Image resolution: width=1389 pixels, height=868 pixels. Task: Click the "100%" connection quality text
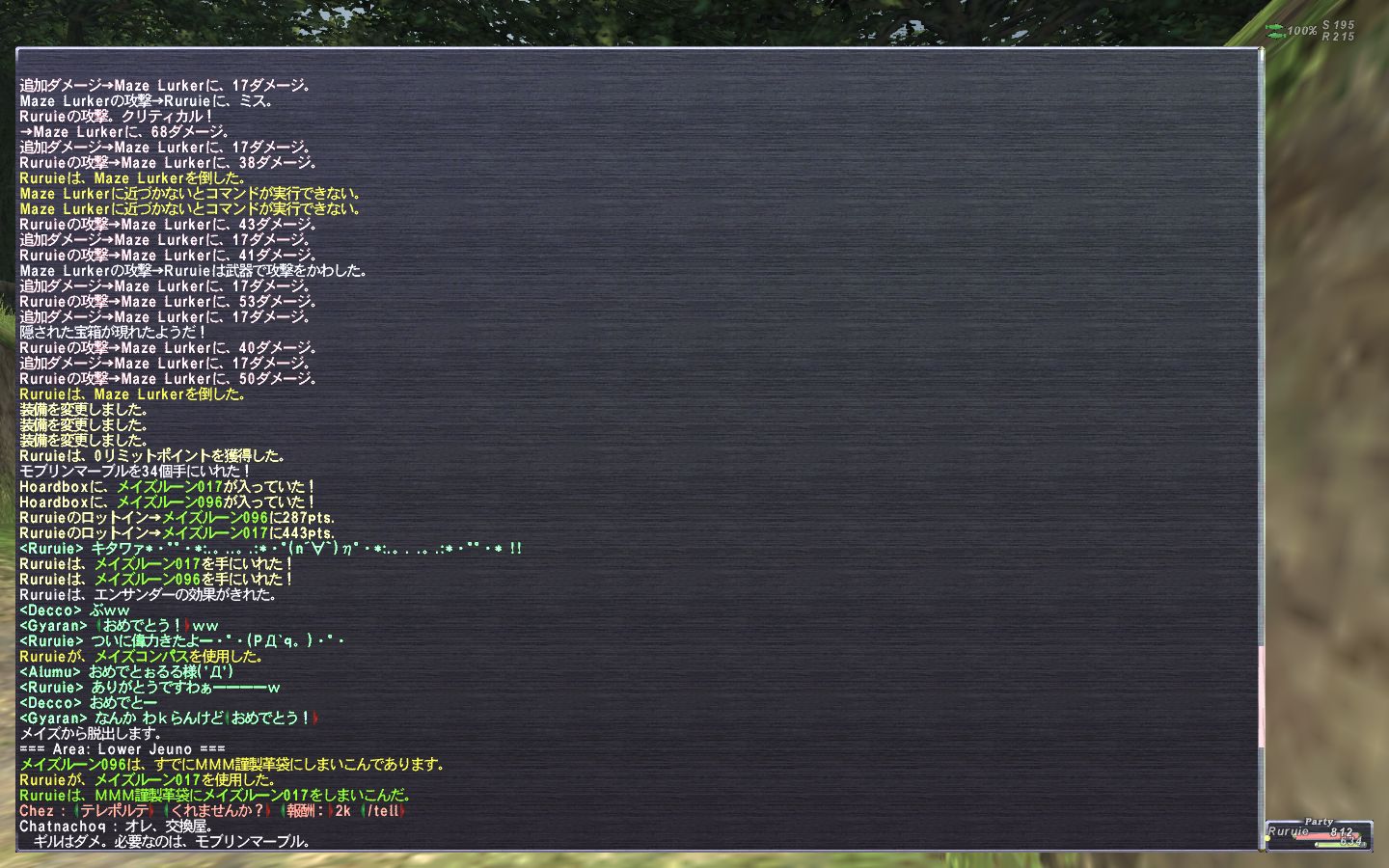point(1302,31)
